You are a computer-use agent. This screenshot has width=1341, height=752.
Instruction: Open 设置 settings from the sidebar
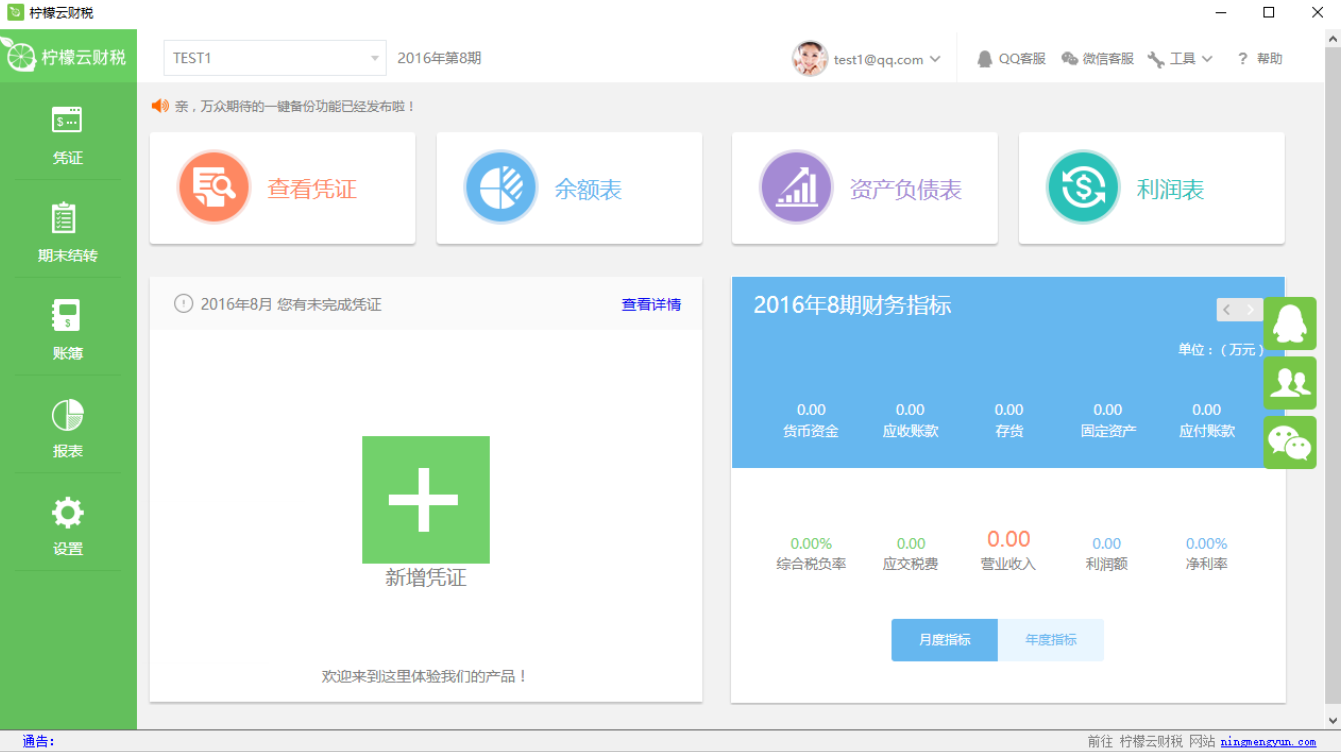point(66,525)
